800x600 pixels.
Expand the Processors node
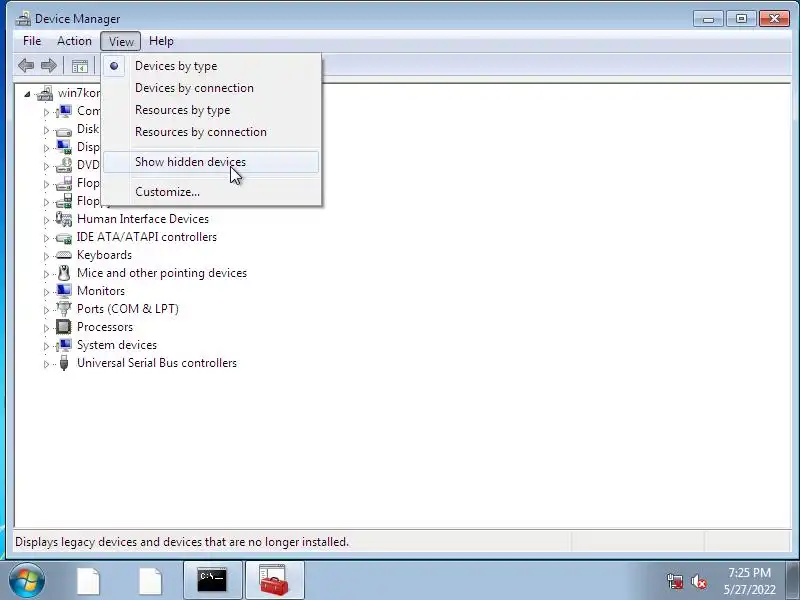[46, 328]
